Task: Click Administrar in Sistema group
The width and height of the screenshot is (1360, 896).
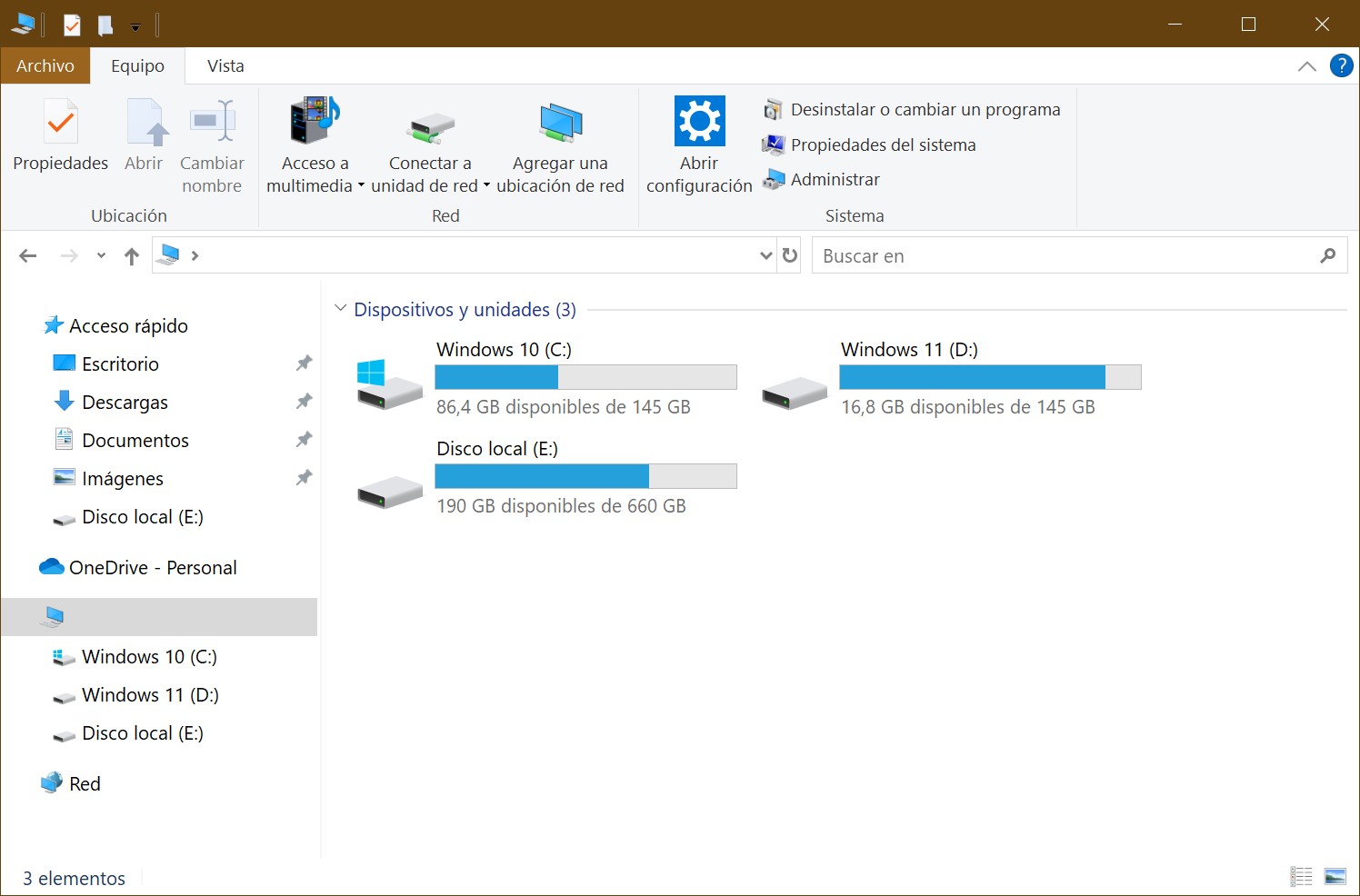Action: [x=822, y=179]
